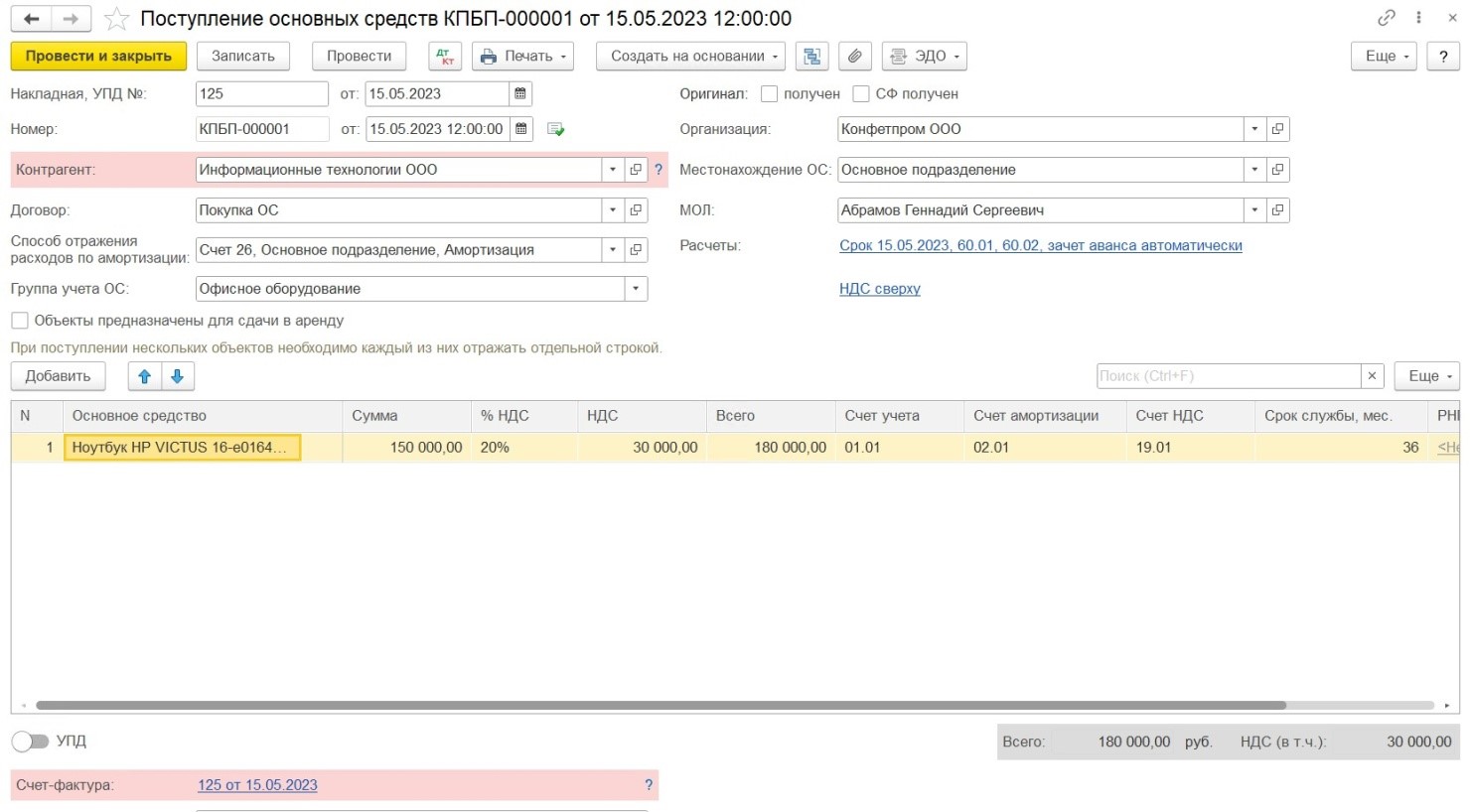Open Контрагент record with open-form icon
The height and width of the screenshot is (812, 1470).
[636, 170]
